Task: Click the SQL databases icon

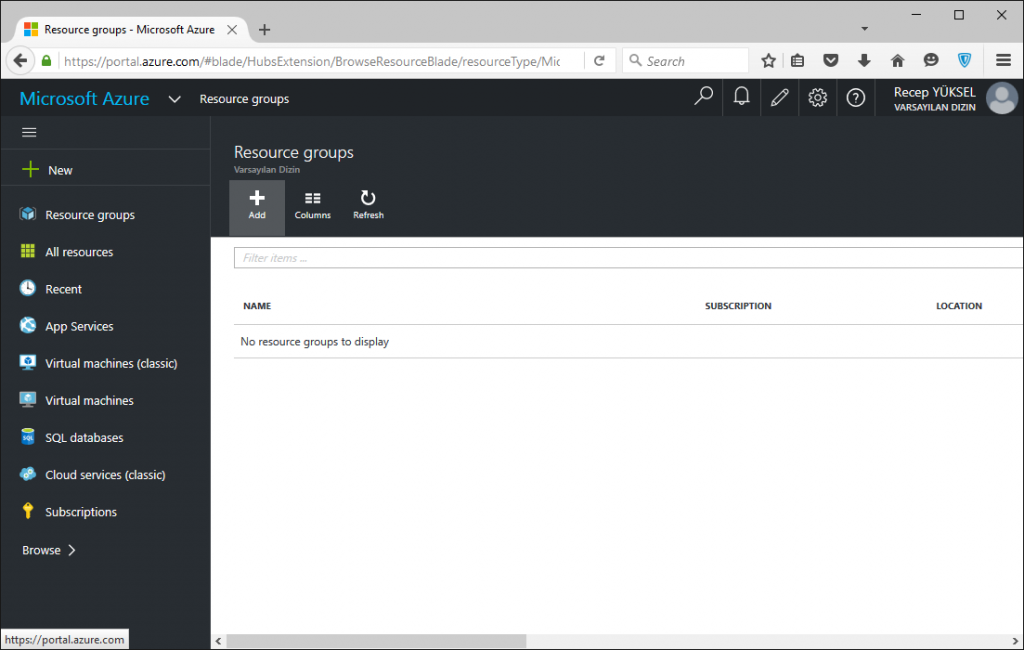Action: 27,436
